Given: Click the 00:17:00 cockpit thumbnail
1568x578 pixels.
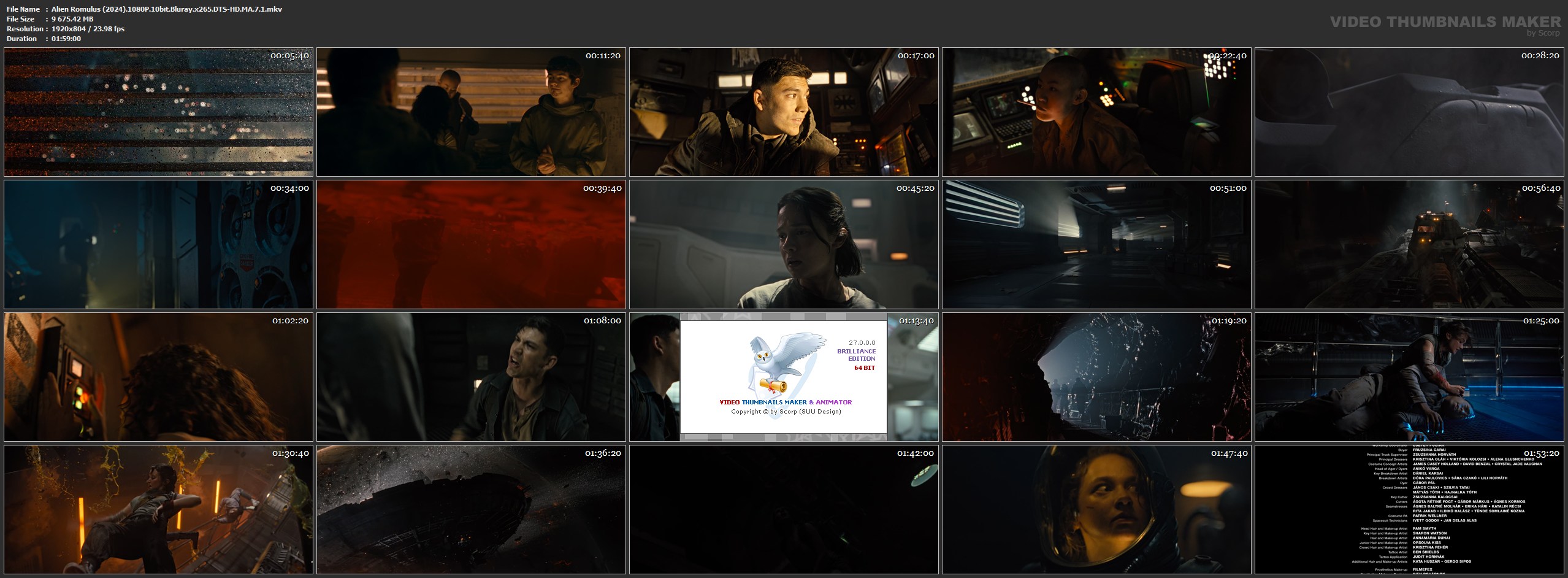Looking at the screenshot, I should click(x=784, y=112).
